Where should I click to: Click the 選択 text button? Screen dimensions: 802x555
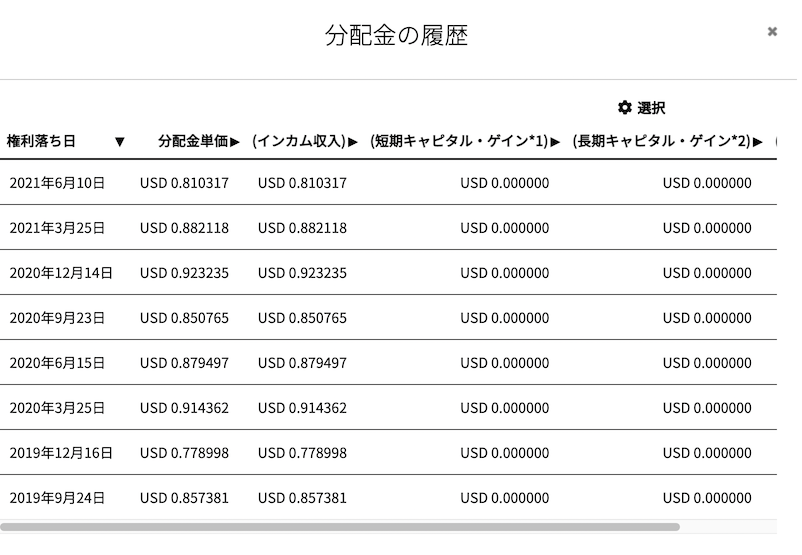pos(651,108)
